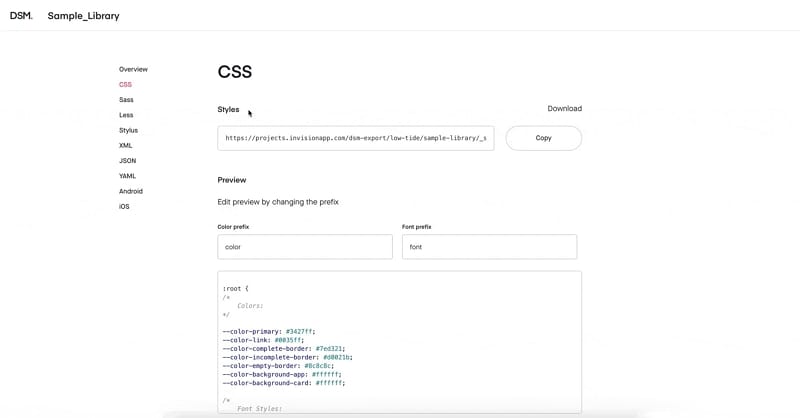Image resolution: width=800 pixels, height=418 pixels.
Task: Click the Download link
Action: (564, 108)
